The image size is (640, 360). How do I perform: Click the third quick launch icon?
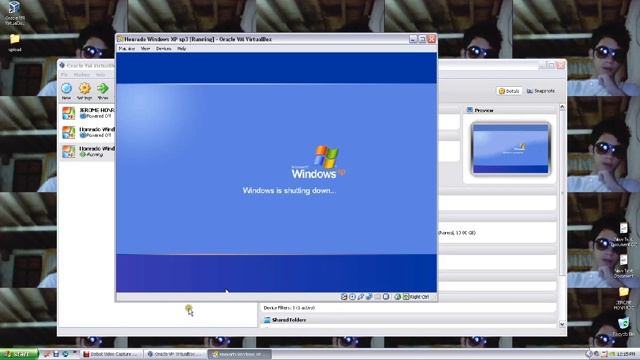click(x=65, y=354)
